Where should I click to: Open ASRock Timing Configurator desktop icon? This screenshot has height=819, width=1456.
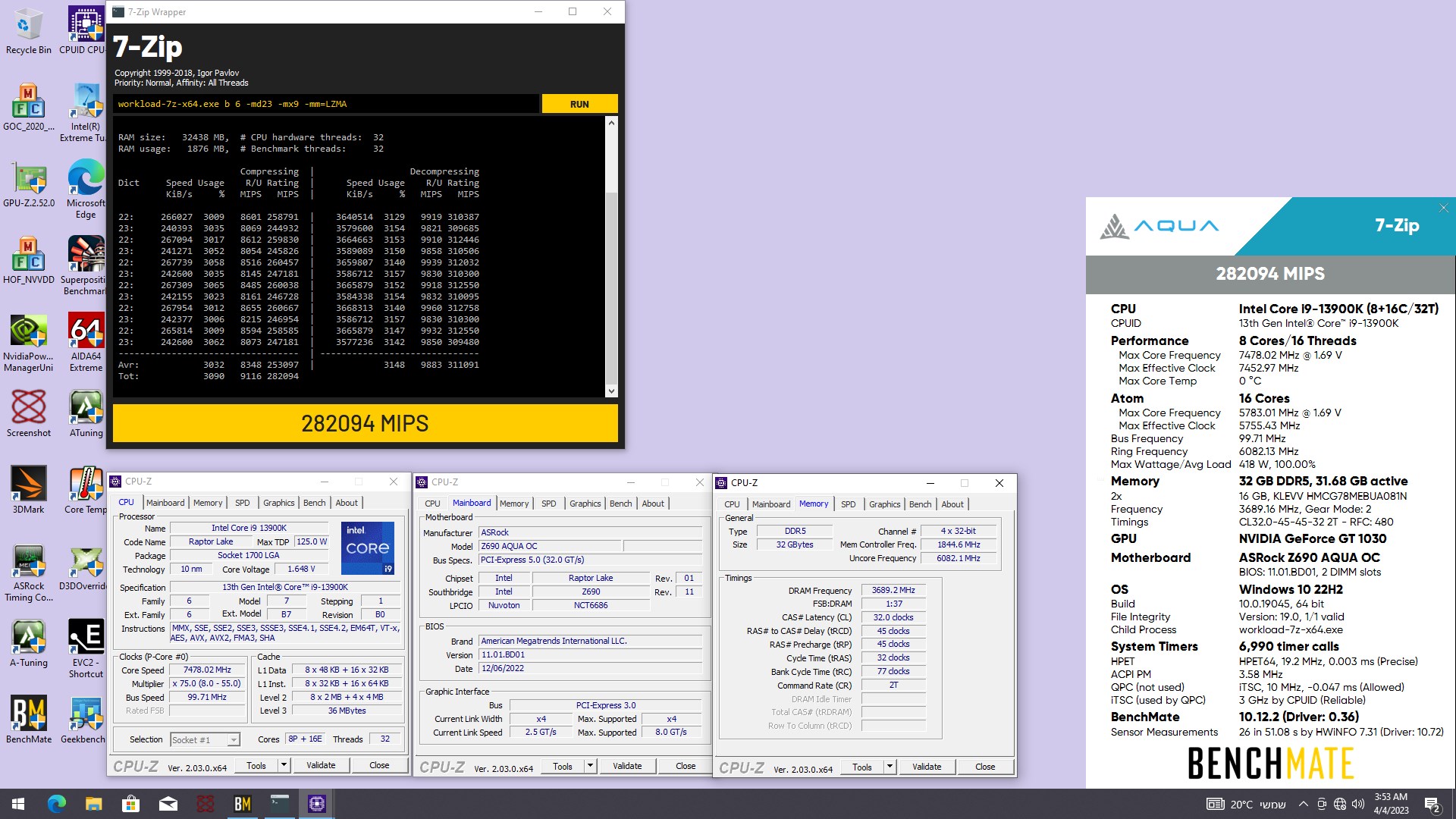click(x=28, y=573)
